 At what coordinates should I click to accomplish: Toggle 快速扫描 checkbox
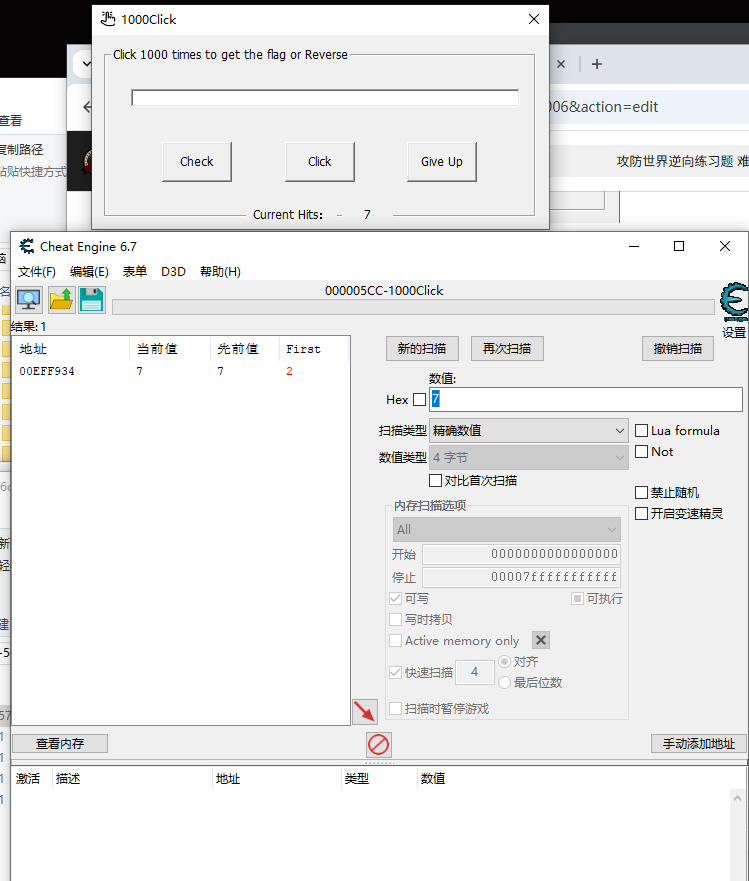click(396, 672)
